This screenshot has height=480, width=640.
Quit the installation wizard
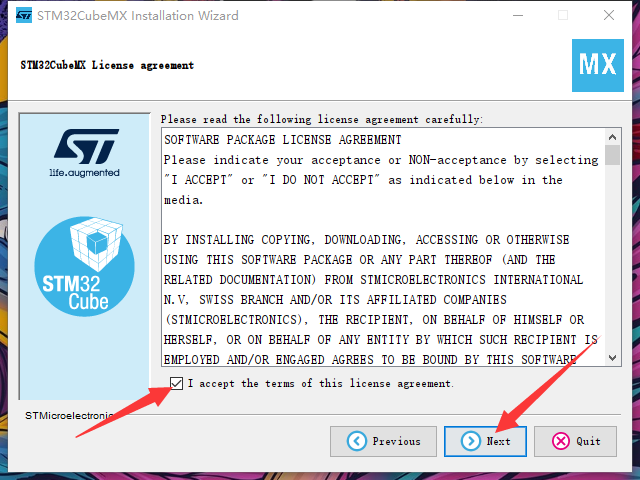pyautogui.click(x=575, y=441)
